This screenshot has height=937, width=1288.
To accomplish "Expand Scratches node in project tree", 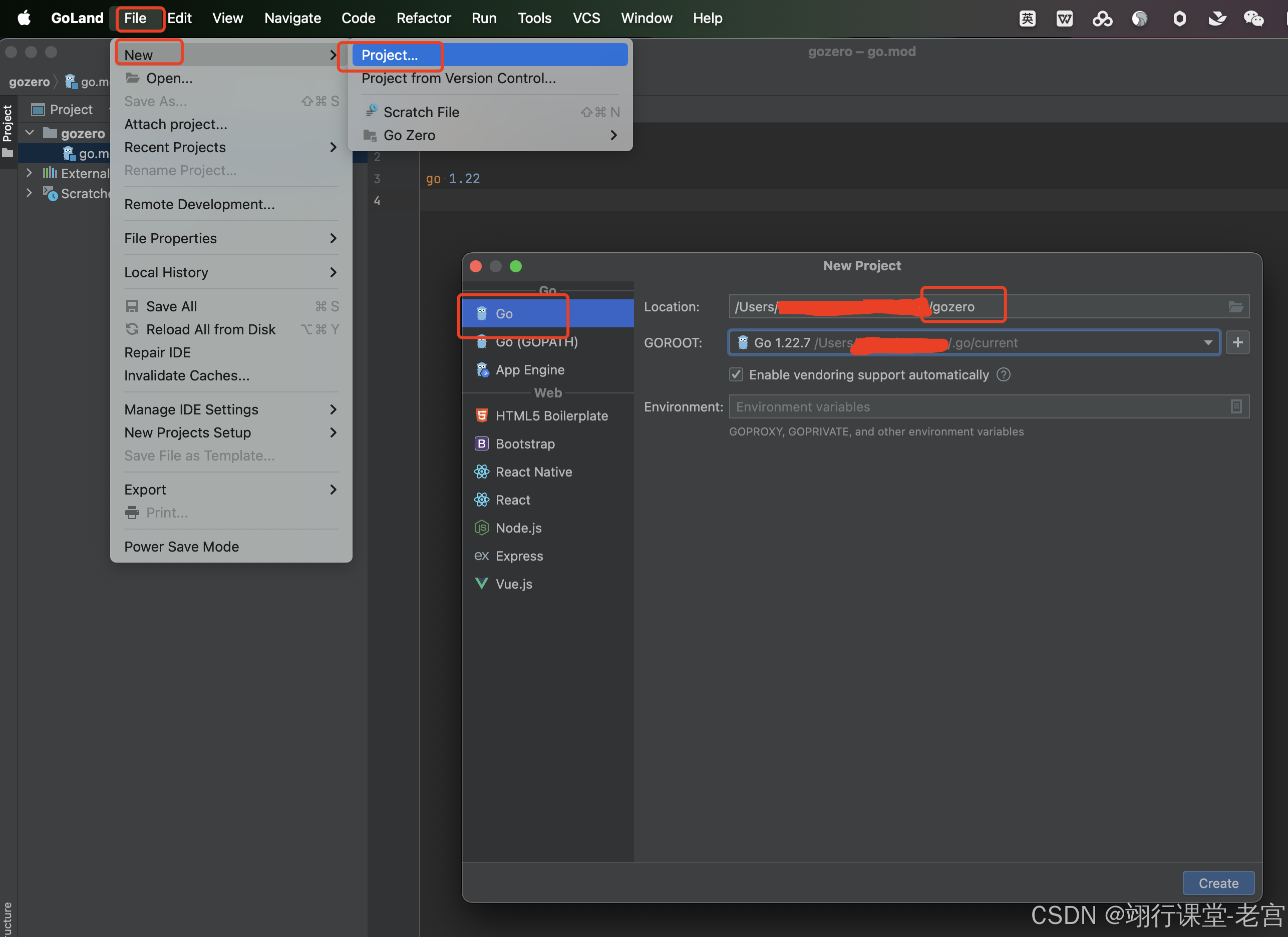I will coord(29,193).
